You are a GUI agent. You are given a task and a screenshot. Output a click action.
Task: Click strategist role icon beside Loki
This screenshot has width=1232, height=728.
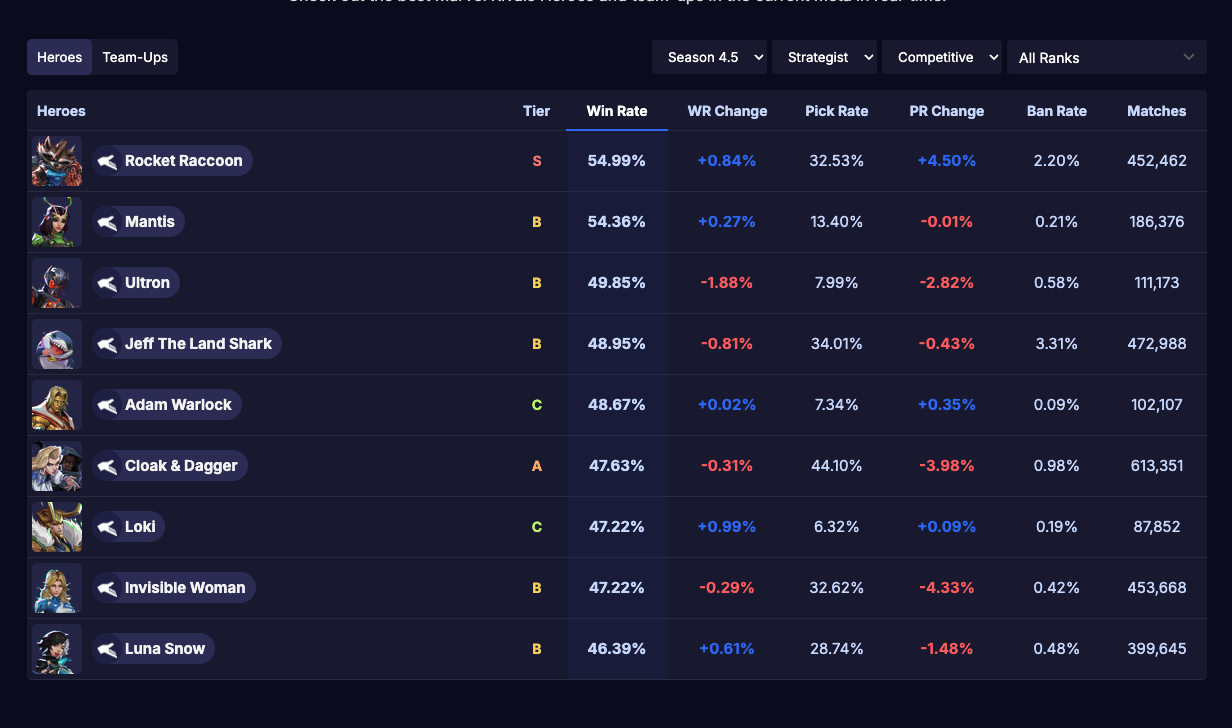(x=107, y=527)
